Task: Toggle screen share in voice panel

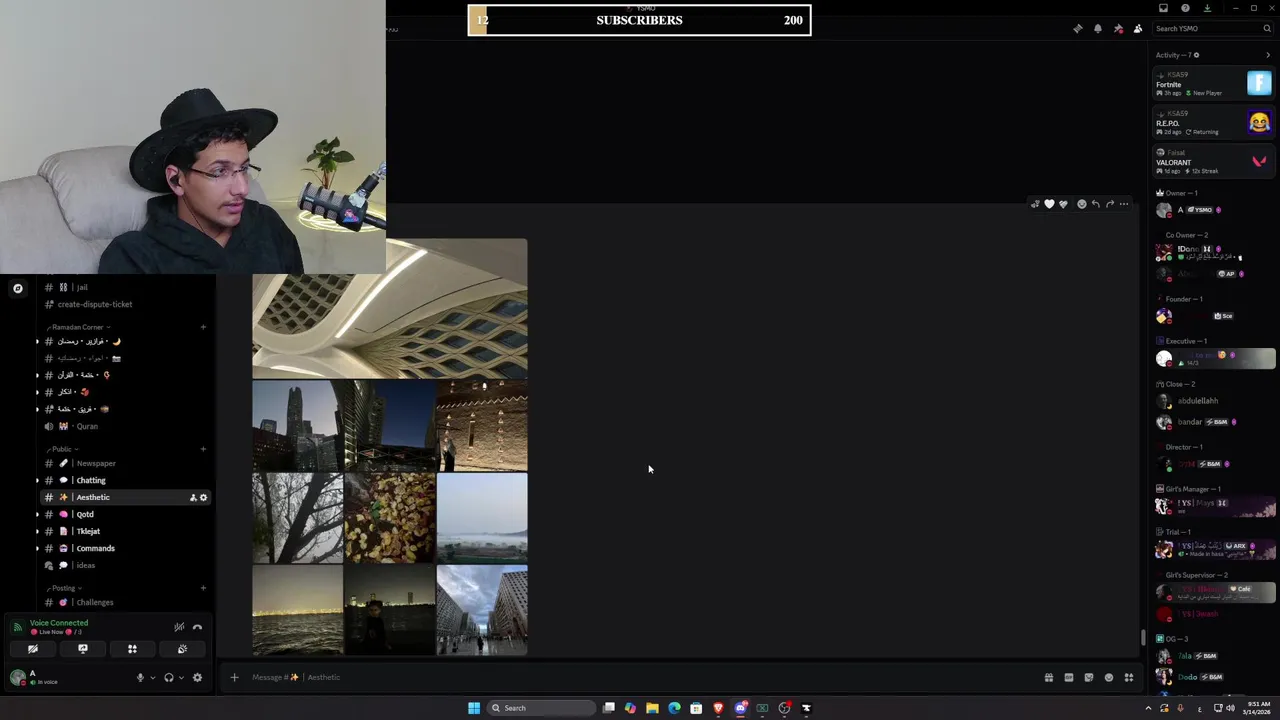Action: pyautogui.click(x=83, y=649)
